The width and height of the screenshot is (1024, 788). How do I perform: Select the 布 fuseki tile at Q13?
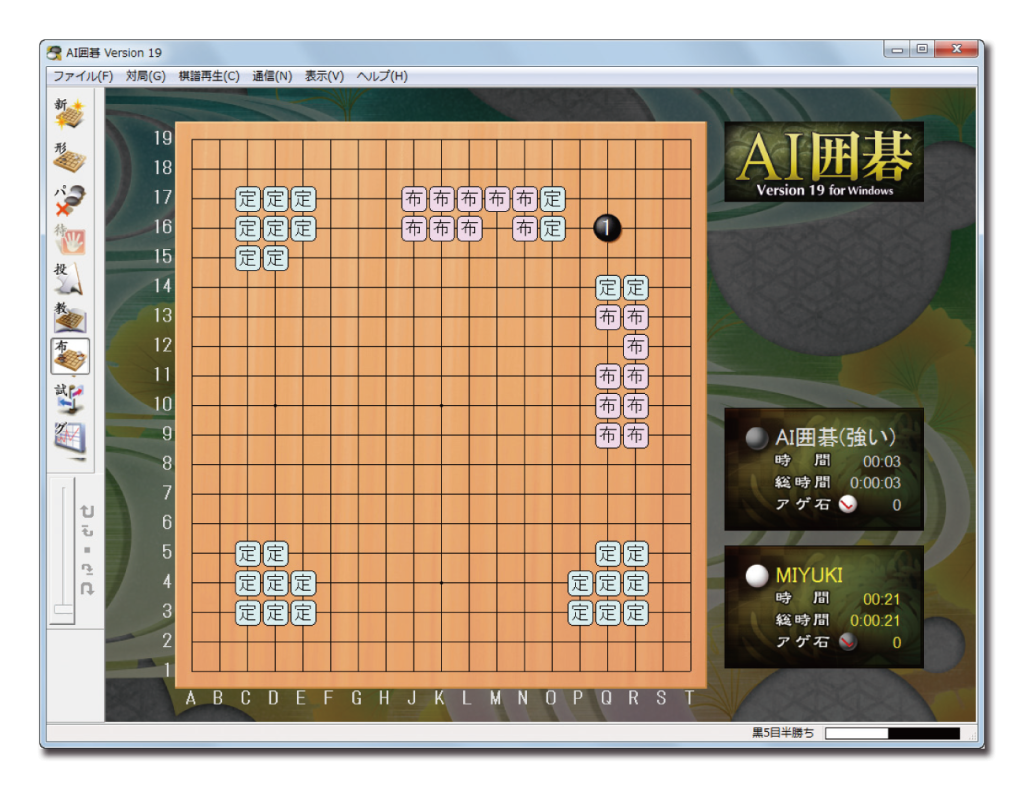click(607, 317)
